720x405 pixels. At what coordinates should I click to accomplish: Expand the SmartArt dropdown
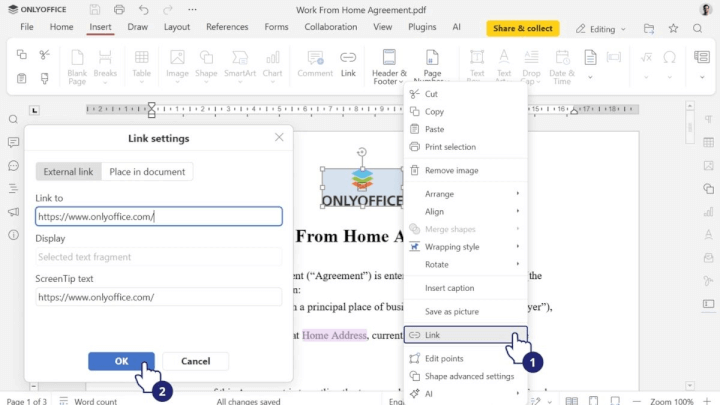240,83
